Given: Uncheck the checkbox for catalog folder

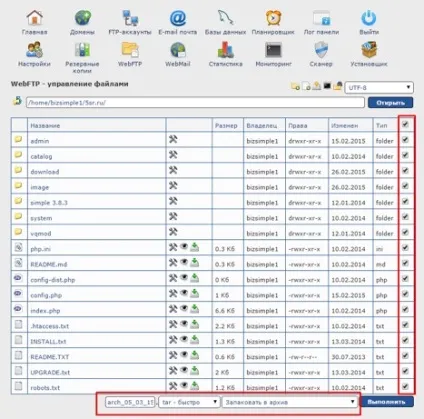Looking at the screenshot, I should click(x=405, y=155).
